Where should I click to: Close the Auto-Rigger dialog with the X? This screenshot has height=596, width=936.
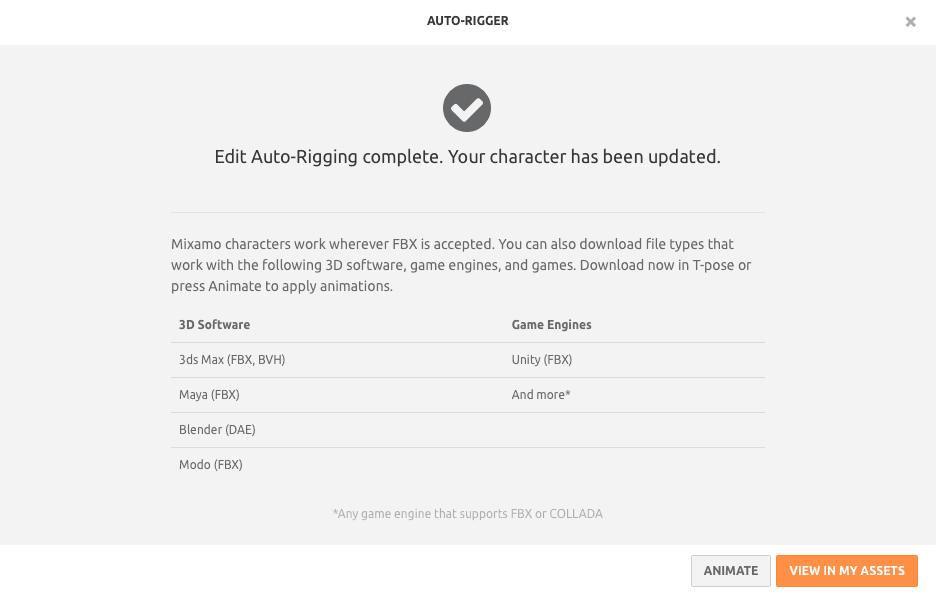click(x=910, y=22)
